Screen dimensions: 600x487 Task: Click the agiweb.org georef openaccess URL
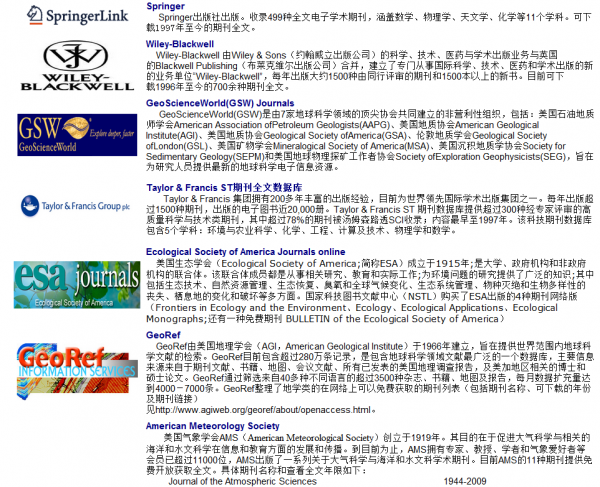[x=262, y=410]
